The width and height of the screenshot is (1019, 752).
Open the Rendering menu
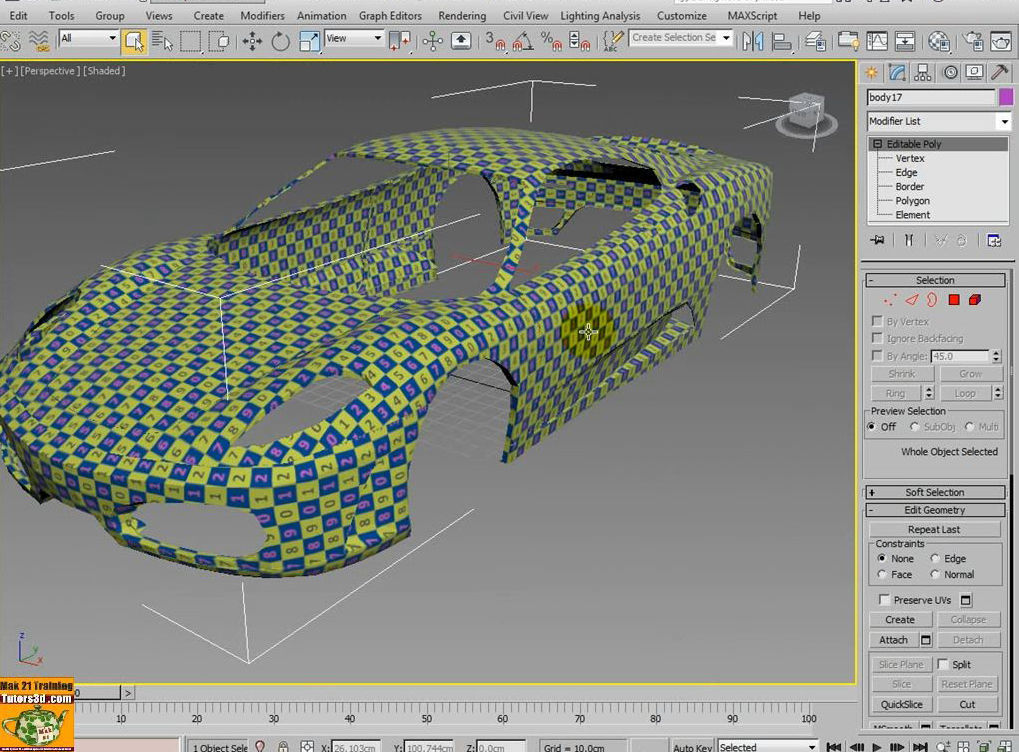pos(462,16)
